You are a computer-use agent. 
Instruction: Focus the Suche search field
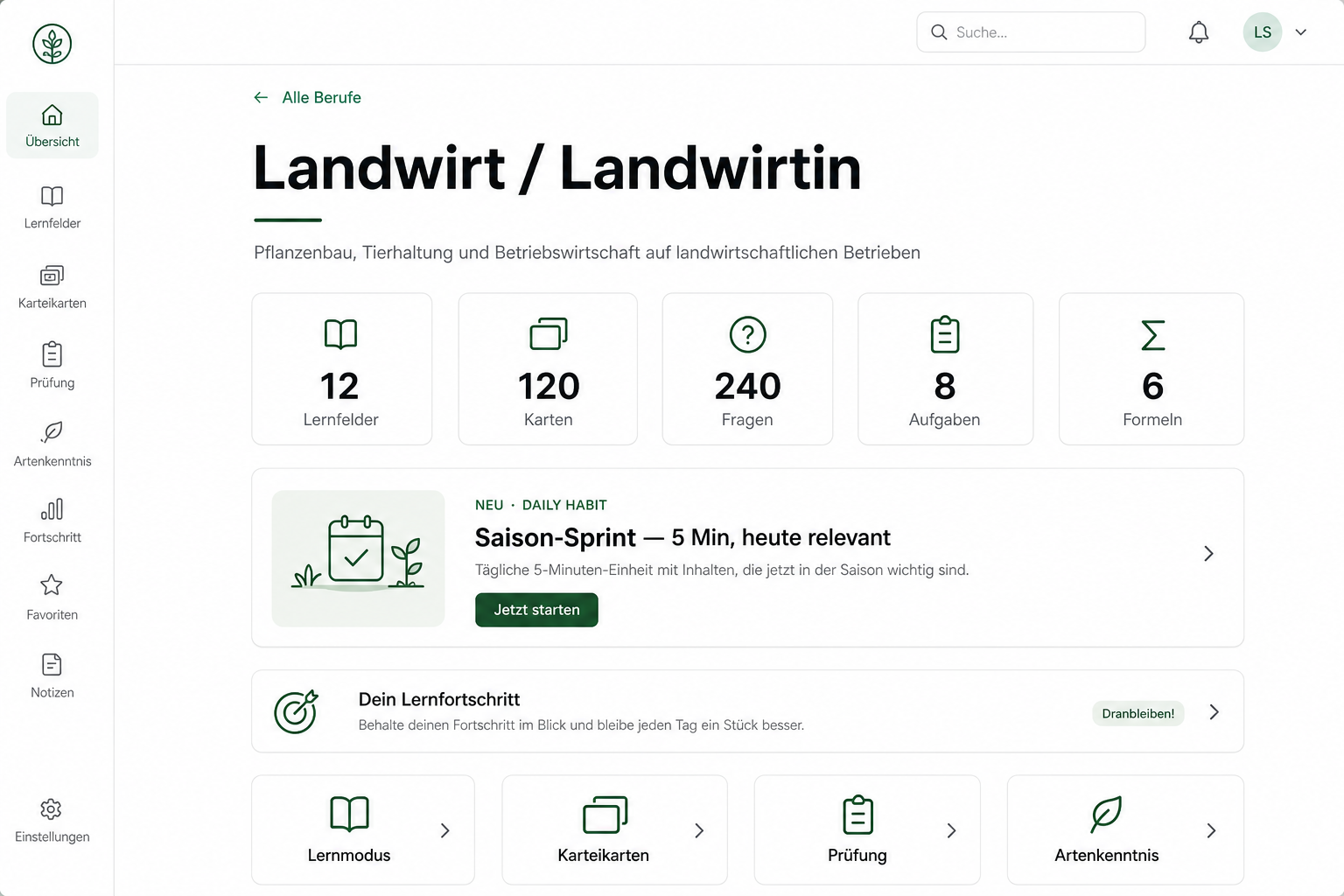pyautogui.click(x=1031, y=32)
